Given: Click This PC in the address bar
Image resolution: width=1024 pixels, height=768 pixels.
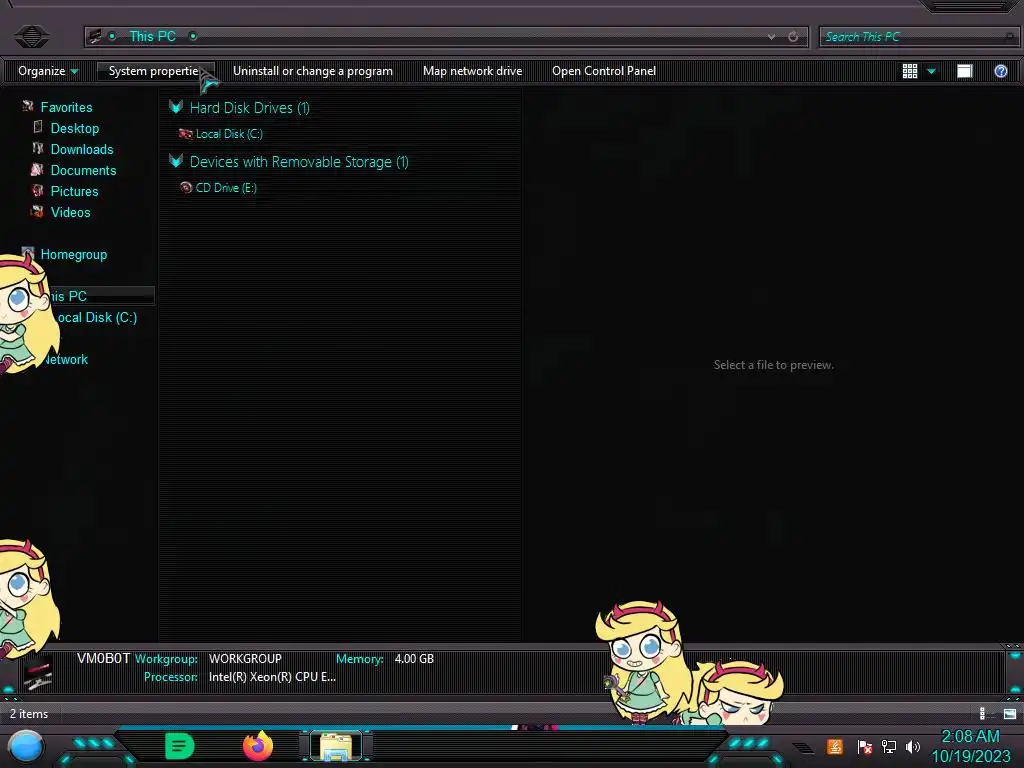Looking at the screenshot, I should tap(152, 37).
